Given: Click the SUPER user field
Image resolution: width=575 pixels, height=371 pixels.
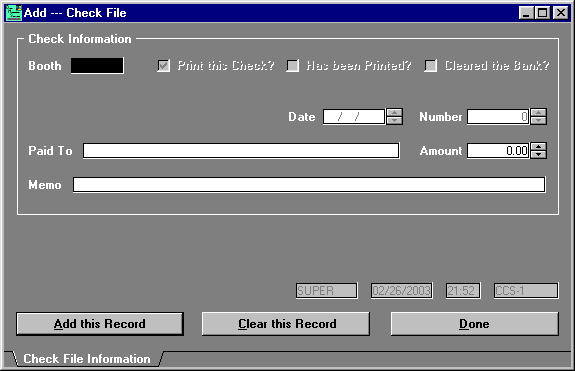Looking at the screenshot, I should tap(327, 291).
